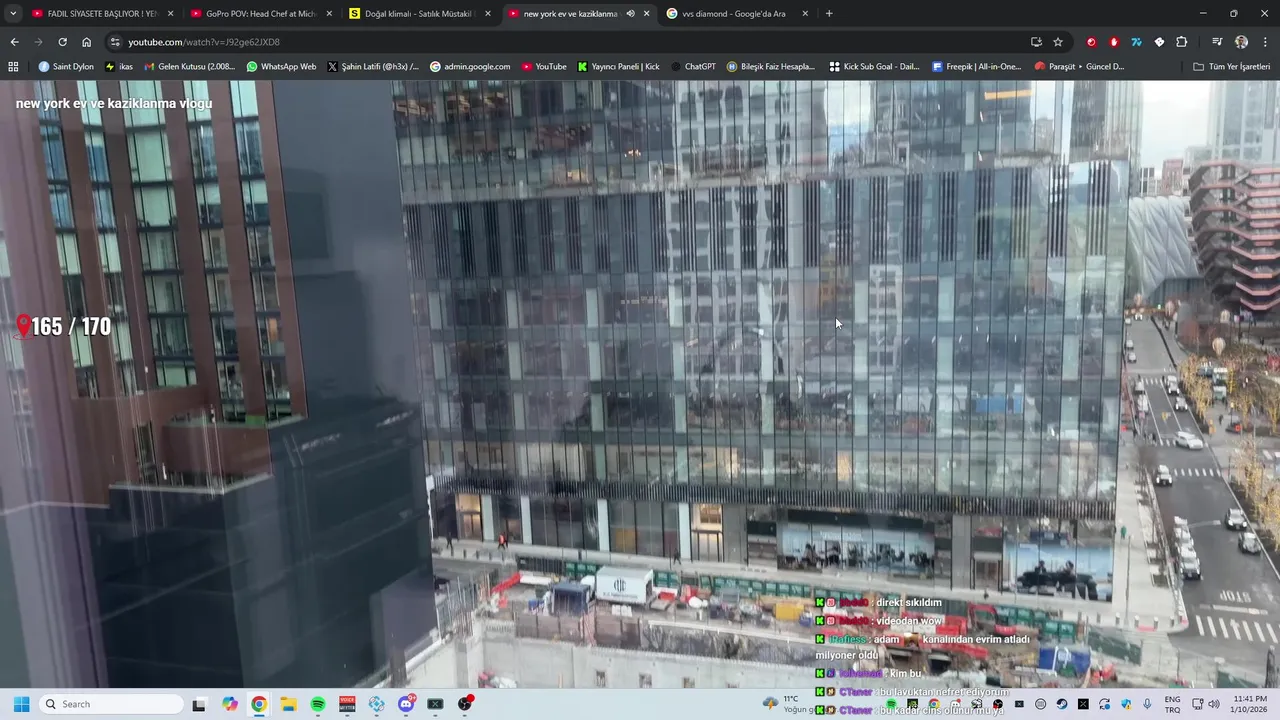View site information icon in address bar

(116, 42)
